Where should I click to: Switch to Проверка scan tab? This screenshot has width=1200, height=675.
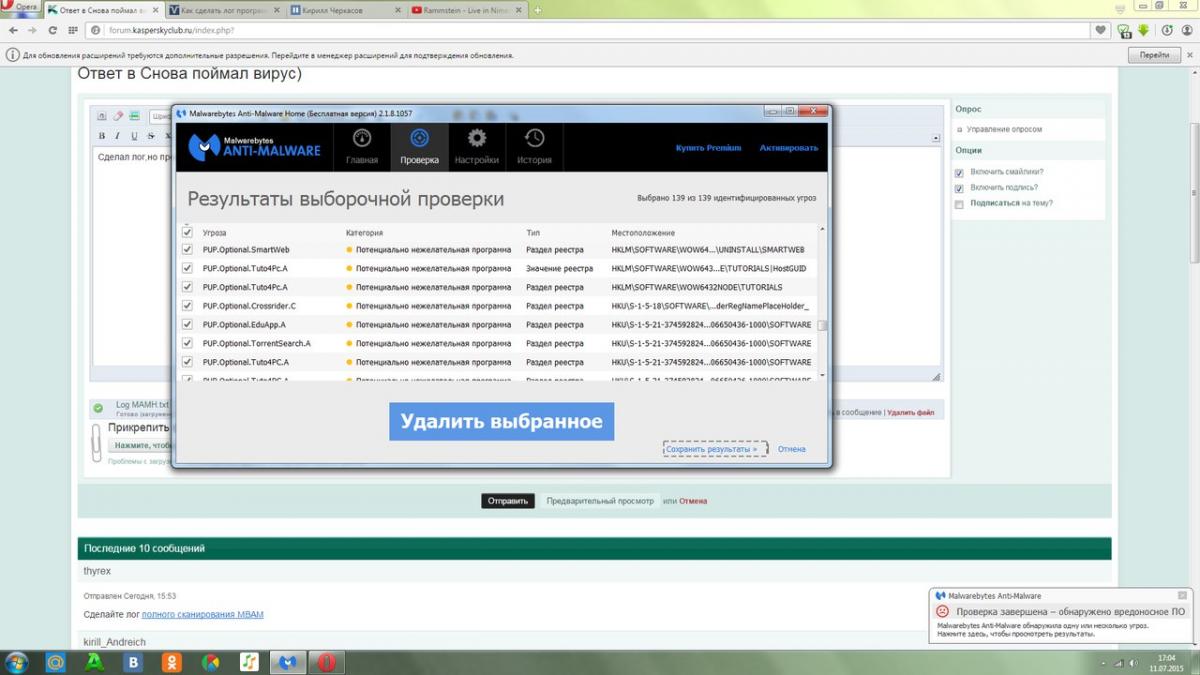point(419,146)
